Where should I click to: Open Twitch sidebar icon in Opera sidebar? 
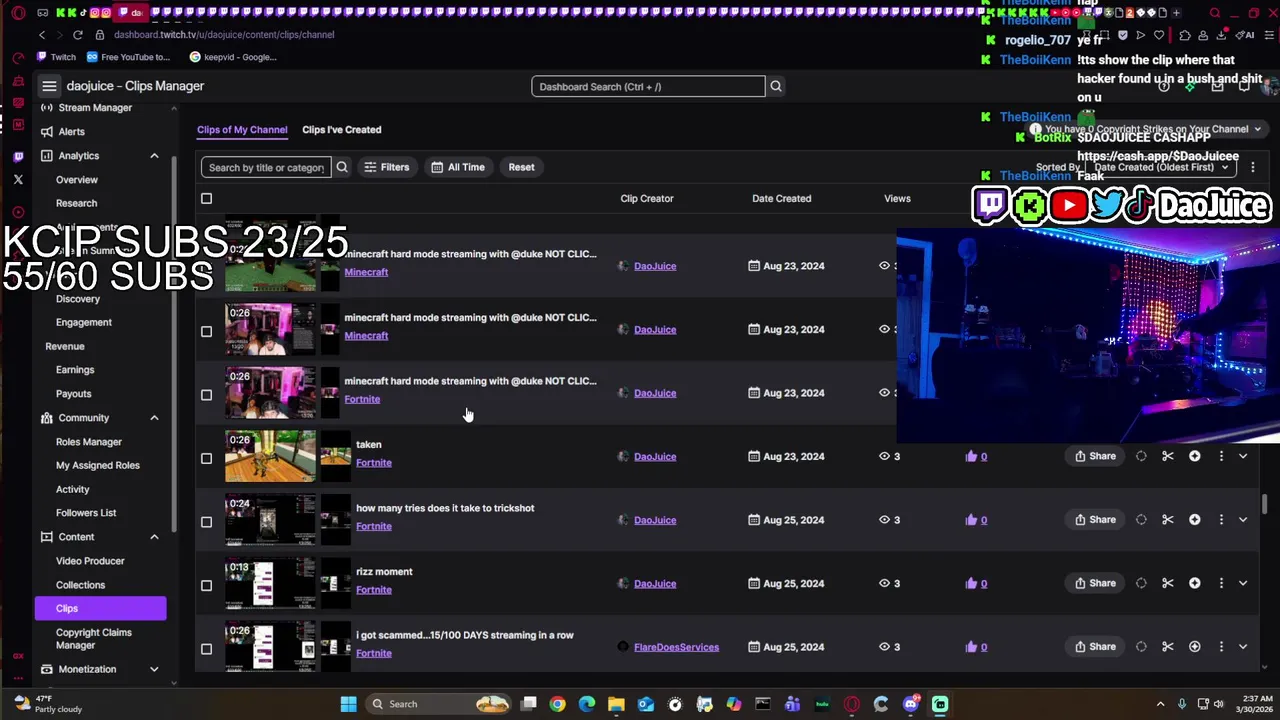click(18, 156)
